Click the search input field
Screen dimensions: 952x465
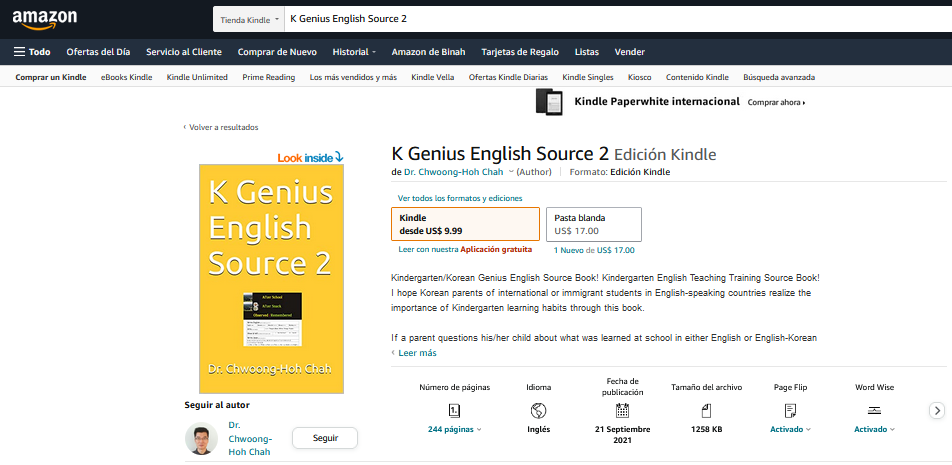click(x=618, y=19)
